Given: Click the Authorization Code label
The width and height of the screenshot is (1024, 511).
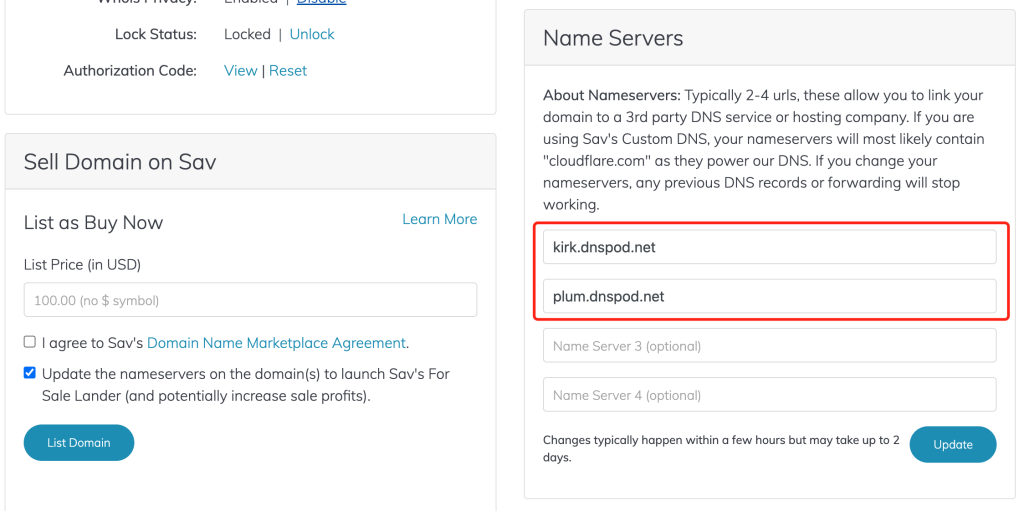Looking at the screenshot, I should click(130, 71).
